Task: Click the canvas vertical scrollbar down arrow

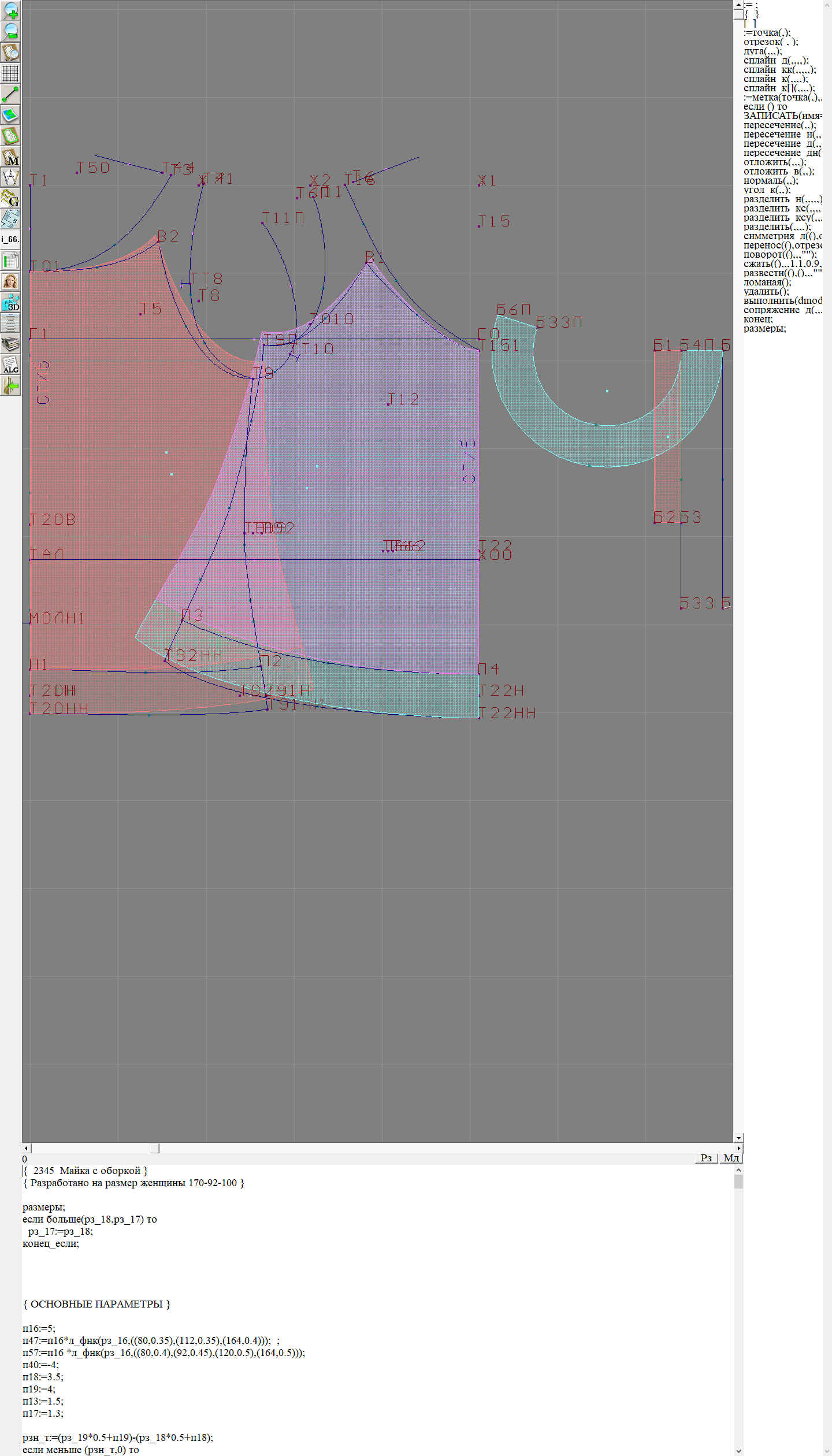Action: point(738,1138)
